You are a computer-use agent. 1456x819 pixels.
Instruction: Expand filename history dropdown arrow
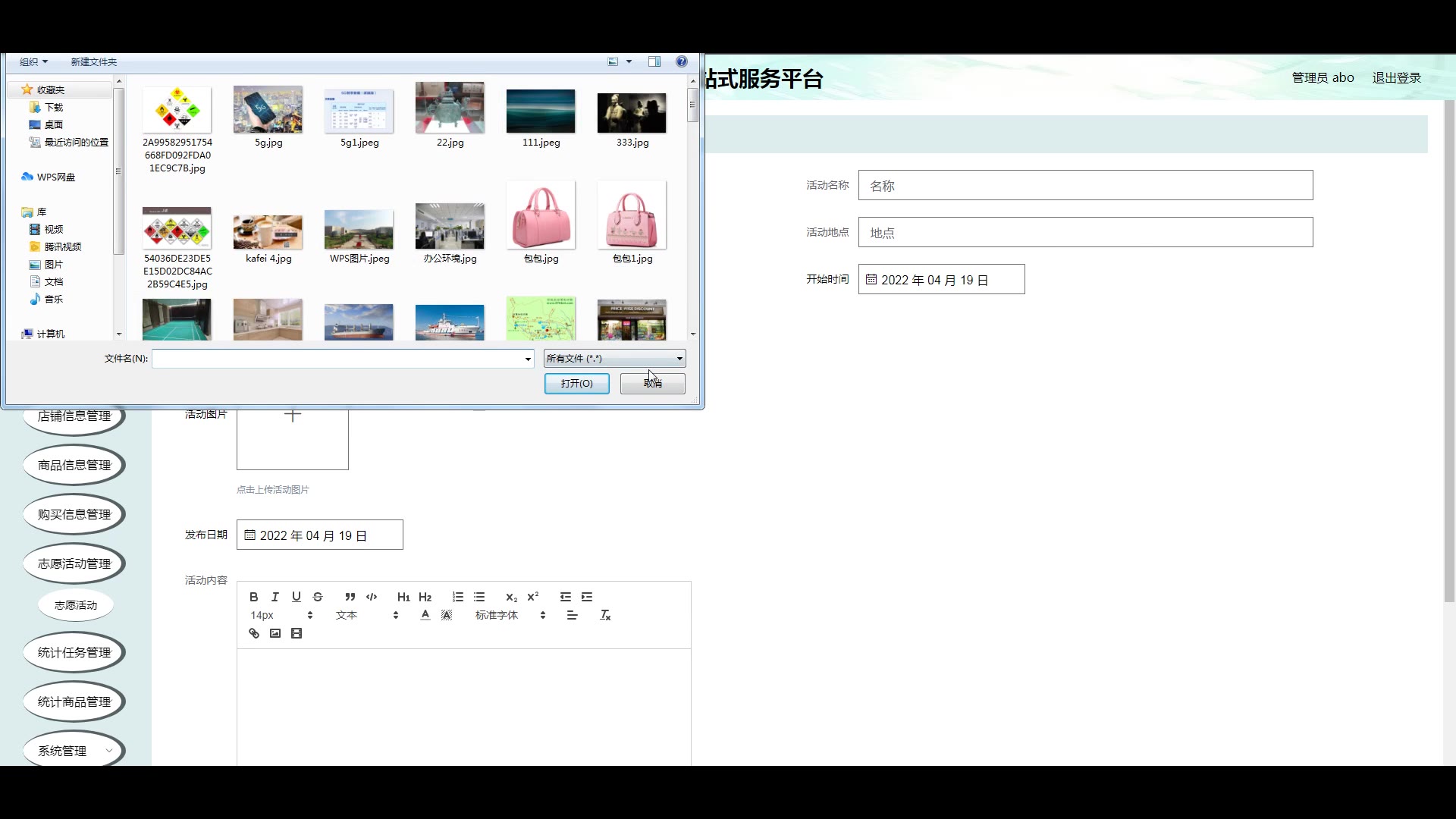coord(528,359)
